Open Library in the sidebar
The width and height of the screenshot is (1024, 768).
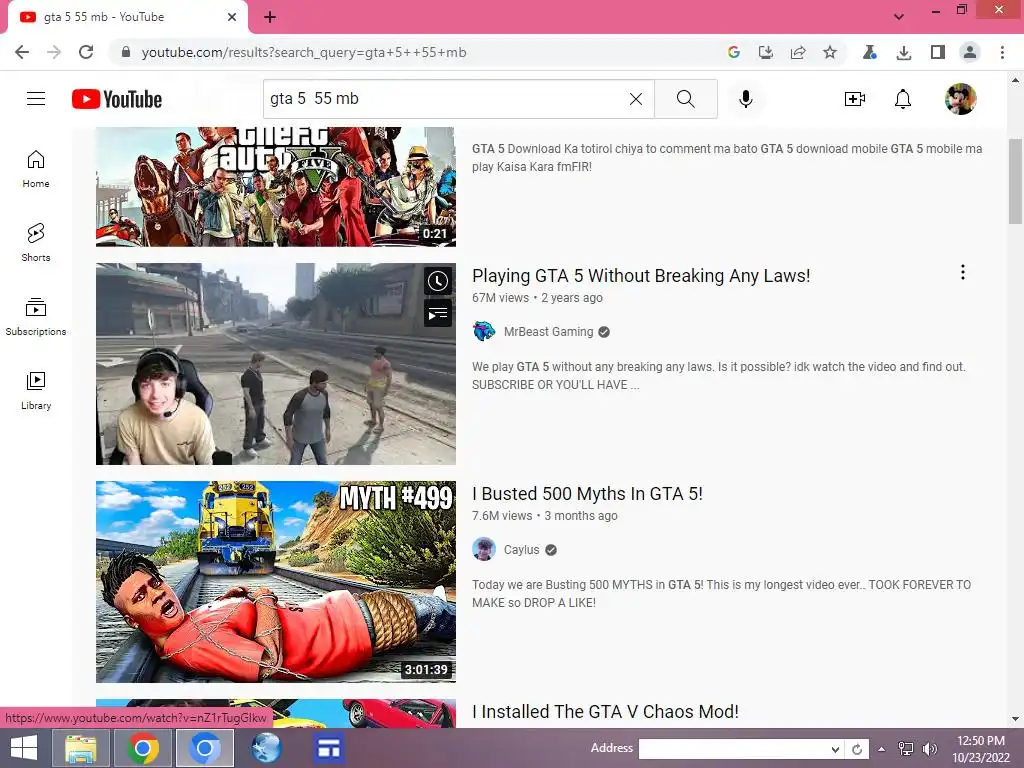click(36, 391)
